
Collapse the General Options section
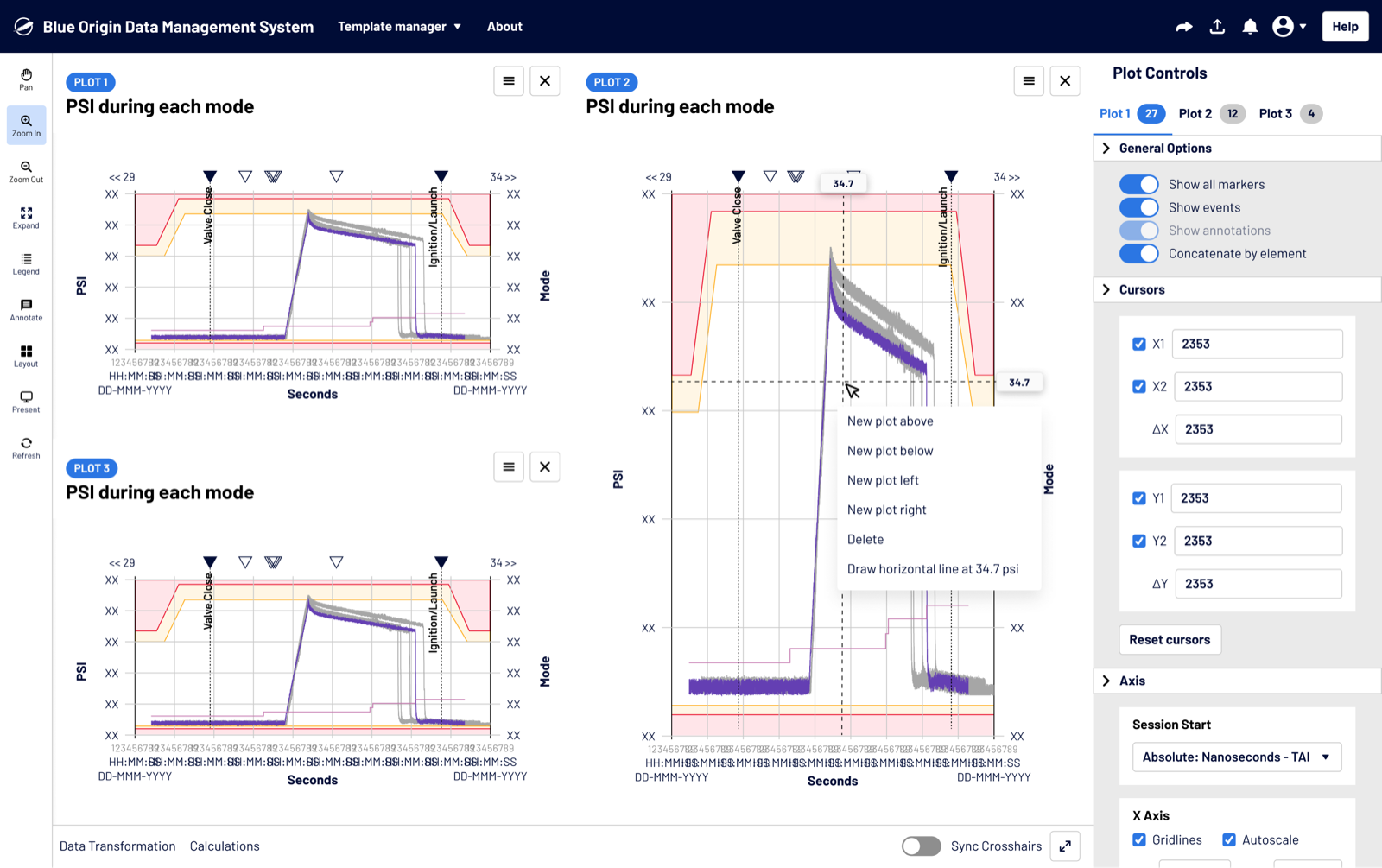[1106, 149]
